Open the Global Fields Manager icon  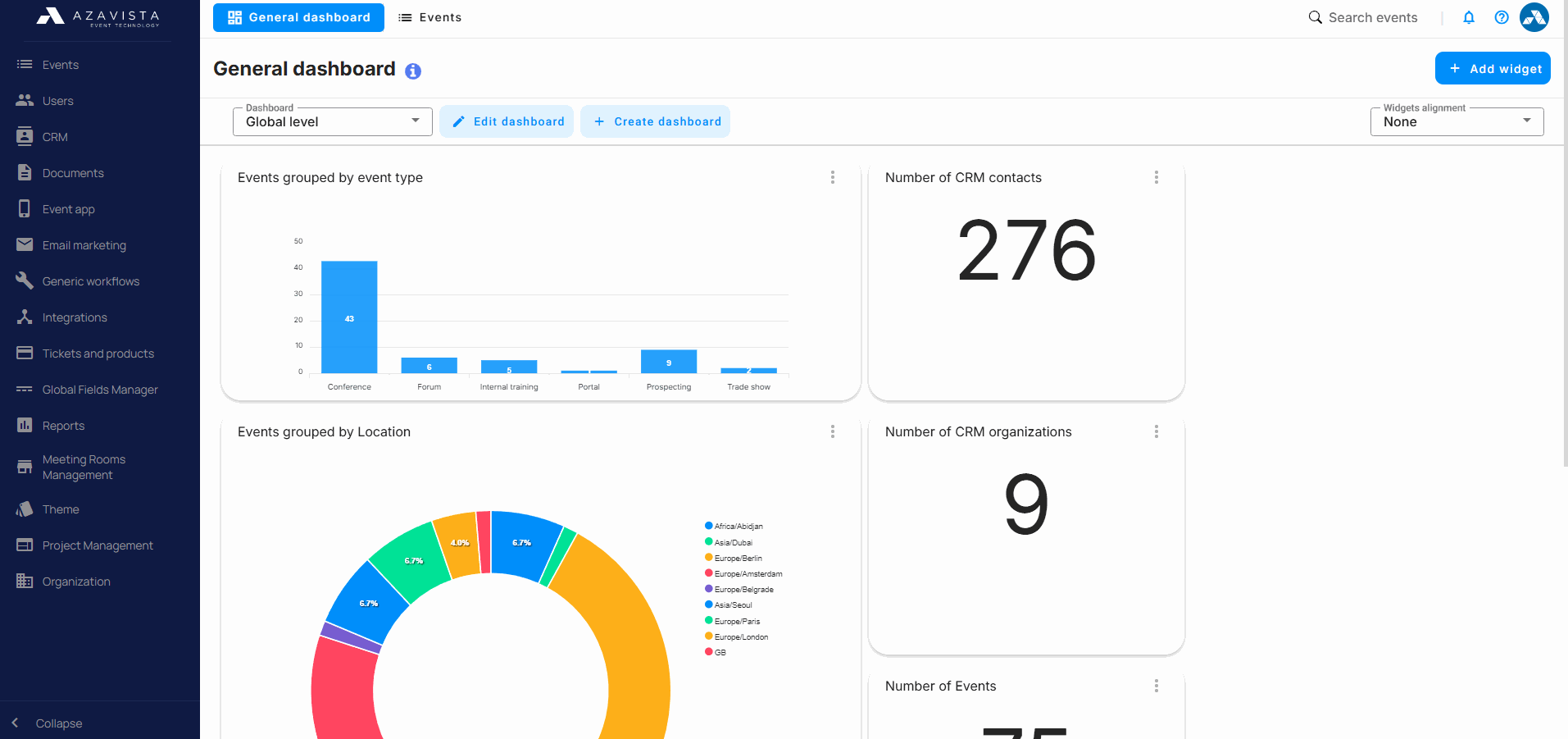[25, 389]
